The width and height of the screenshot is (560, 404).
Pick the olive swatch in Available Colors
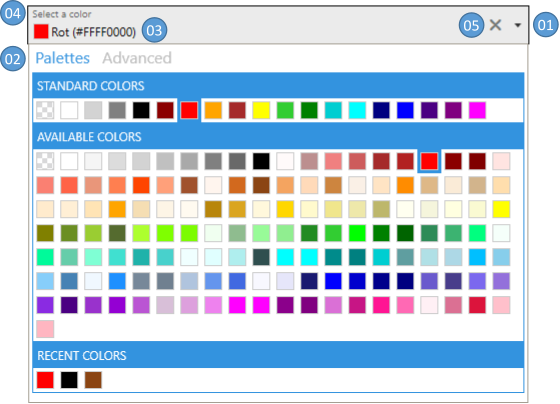45,233
